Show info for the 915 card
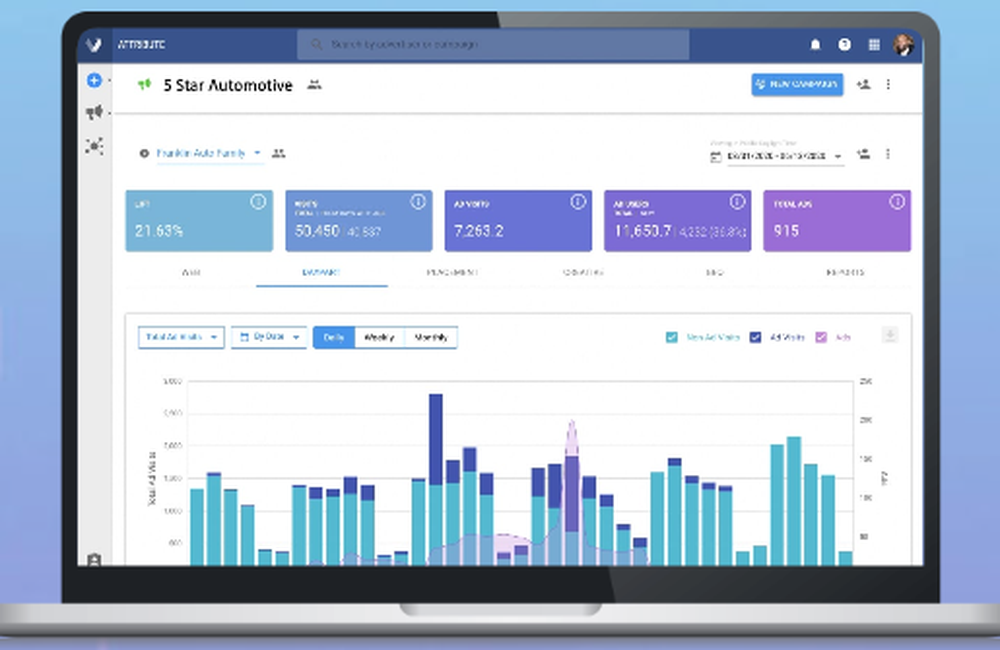 pyautogui.click(x=897, y=202)
